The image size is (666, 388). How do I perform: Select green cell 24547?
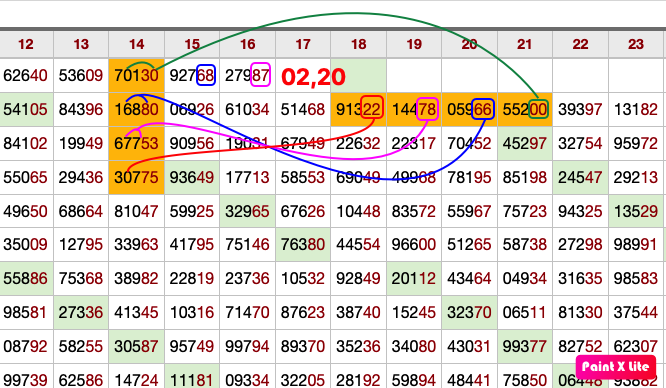pyautogui.click(x=580, y=178)
